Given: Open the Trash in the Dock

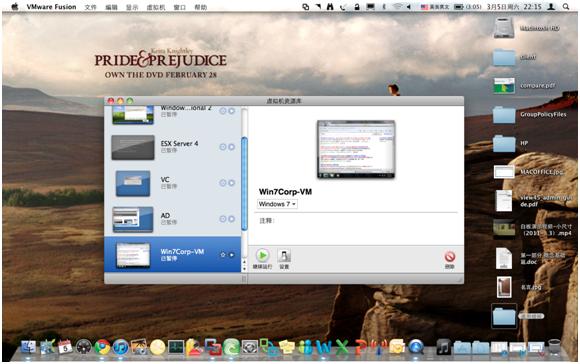Looking at the screenshot, I should click(x=554, y=347).
